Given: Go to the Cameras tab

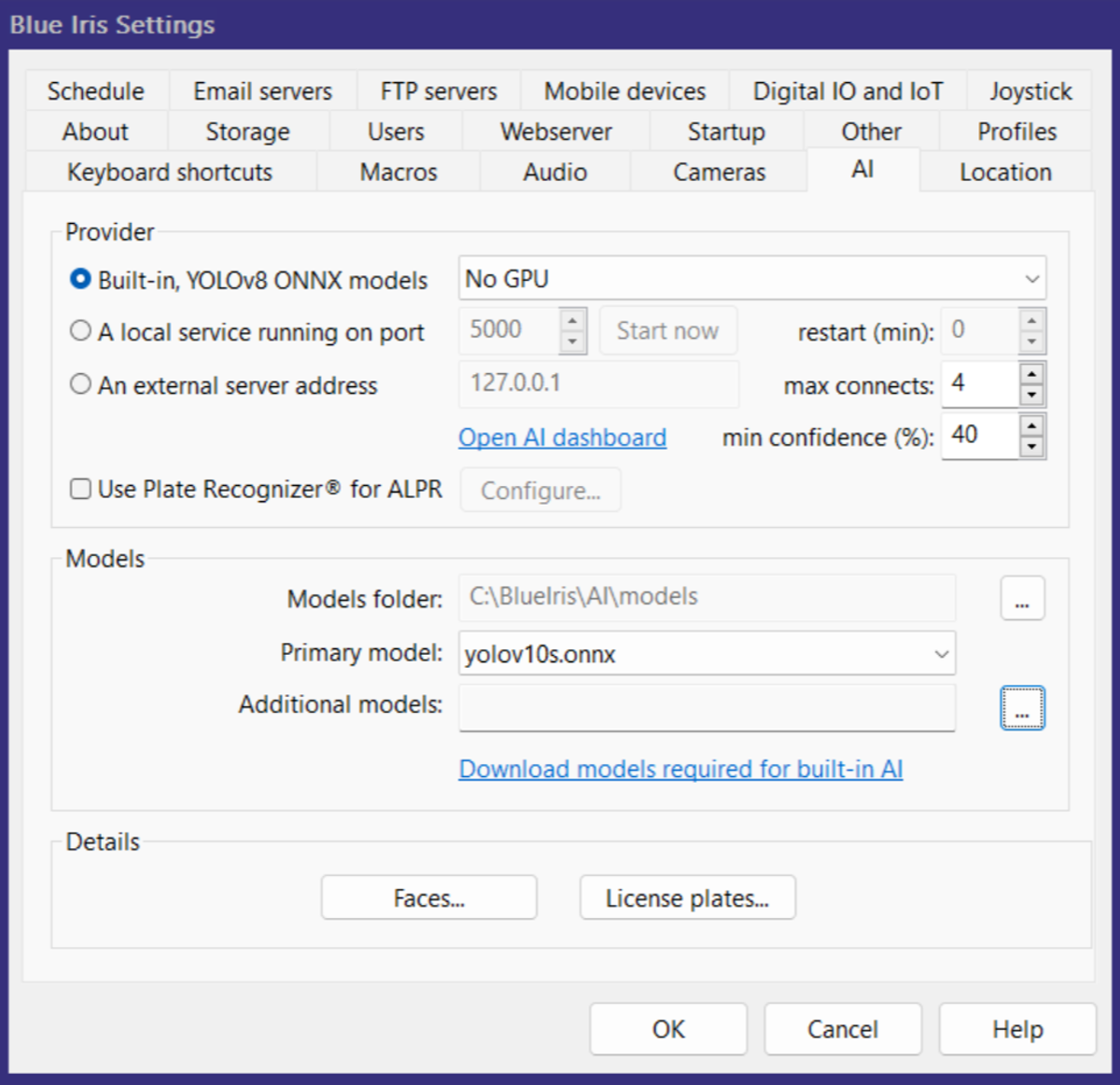Looking at the screenshot, I should pos(719,172).
